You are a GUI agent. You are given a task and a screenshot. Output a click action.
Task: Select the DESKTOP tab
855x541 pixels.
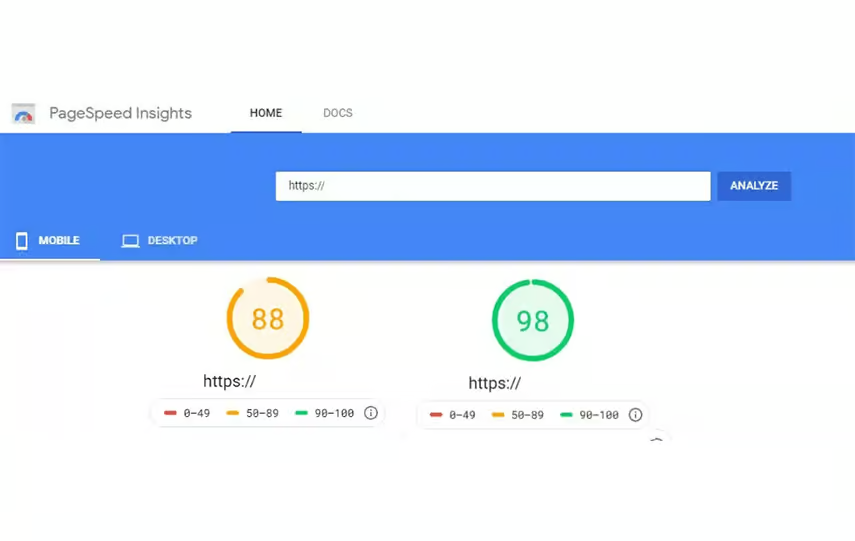[x=159, y=241]
